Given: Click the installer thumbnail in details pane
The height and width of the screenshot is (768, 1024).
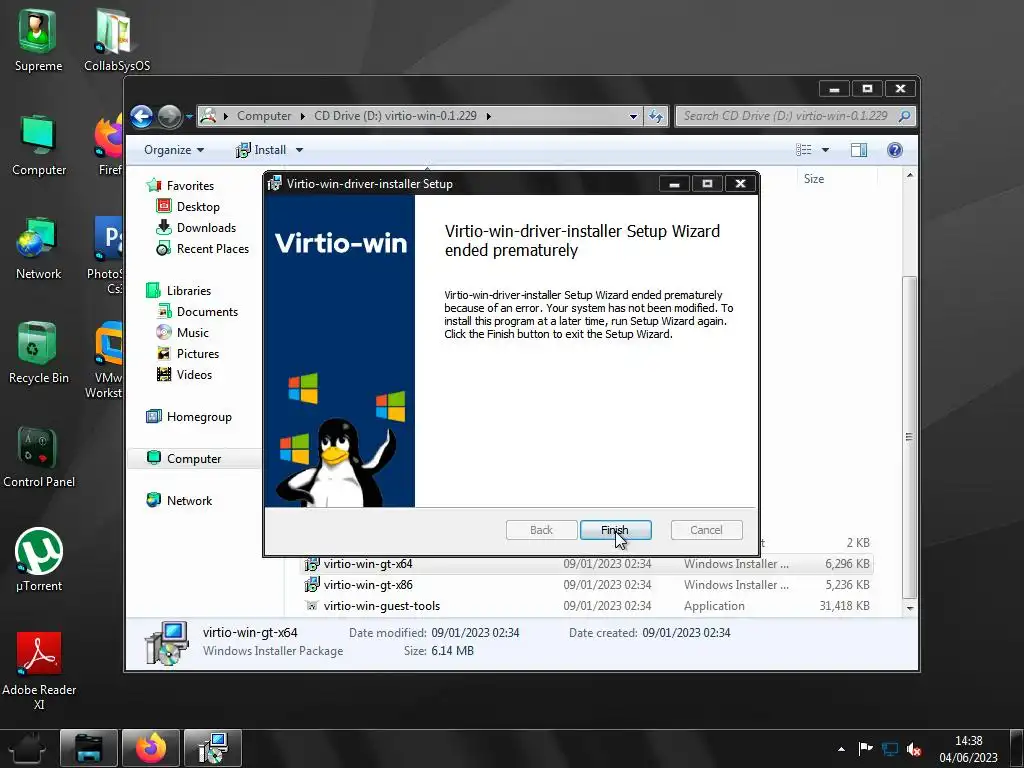Looking at the screenshot, I should [x=166, y=643].
